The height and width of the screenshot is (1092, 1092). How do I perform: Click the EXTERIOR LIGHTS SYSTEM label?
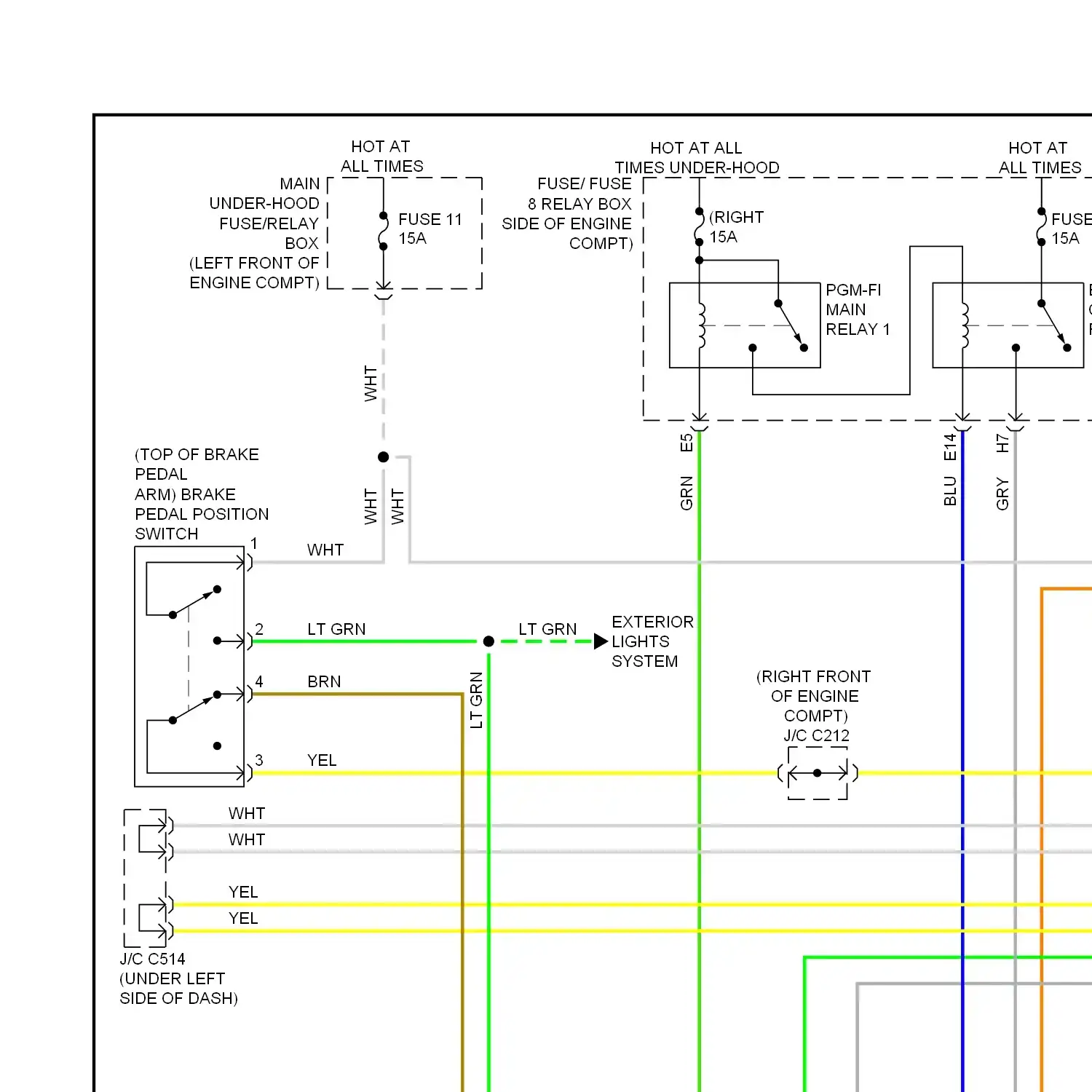(x=652, y=641)
